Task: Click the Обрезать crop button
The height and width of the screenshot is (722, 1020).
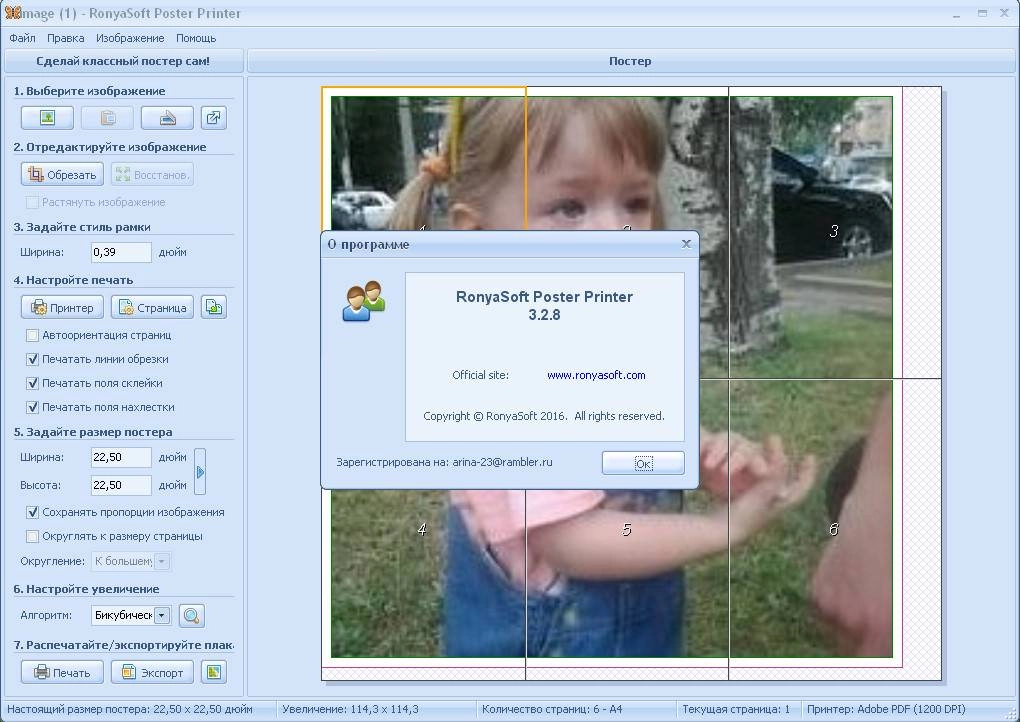Action: click(62, 174)
